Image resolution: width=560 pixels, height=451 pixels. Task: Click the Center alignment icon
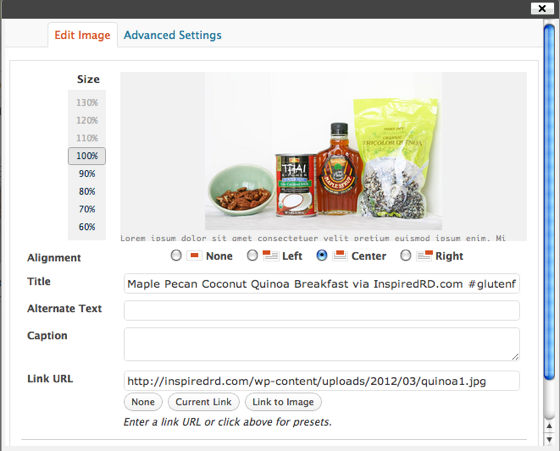click(x=340, y=255)
